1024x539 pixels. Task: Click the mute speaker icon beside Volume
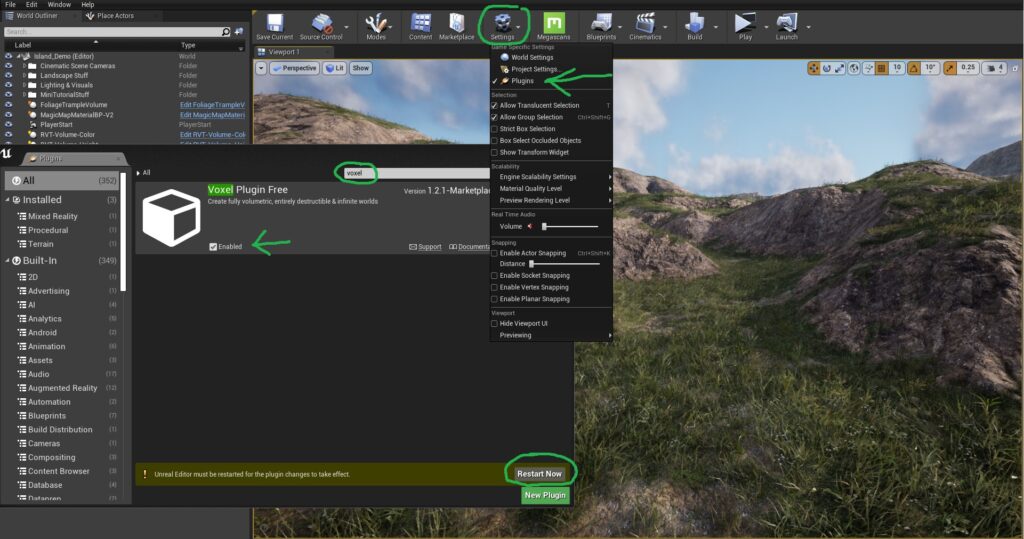pos(530,227)
